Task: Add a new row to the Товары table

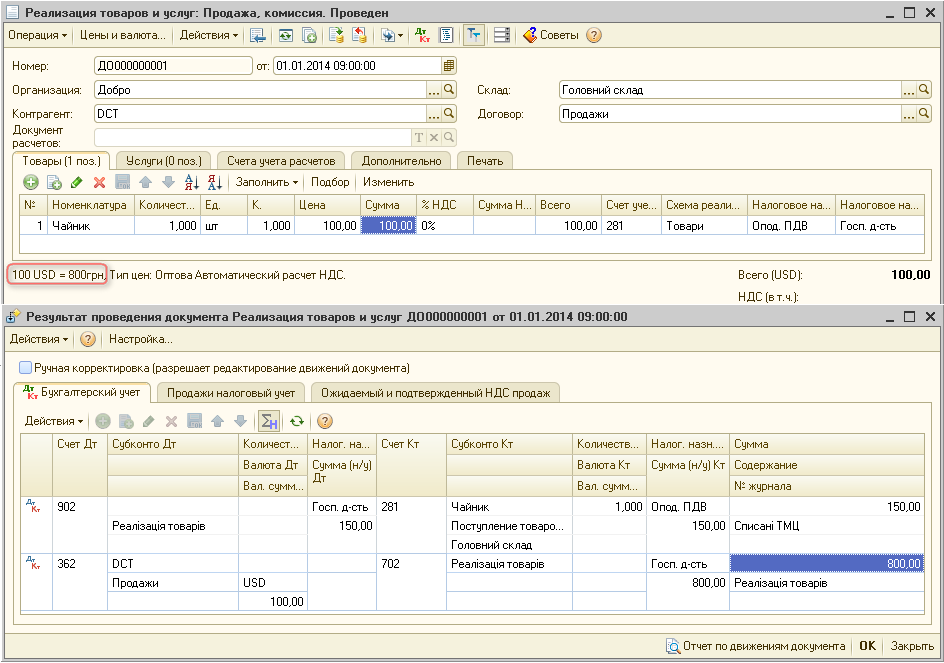Action: click(x=31, y=182)
